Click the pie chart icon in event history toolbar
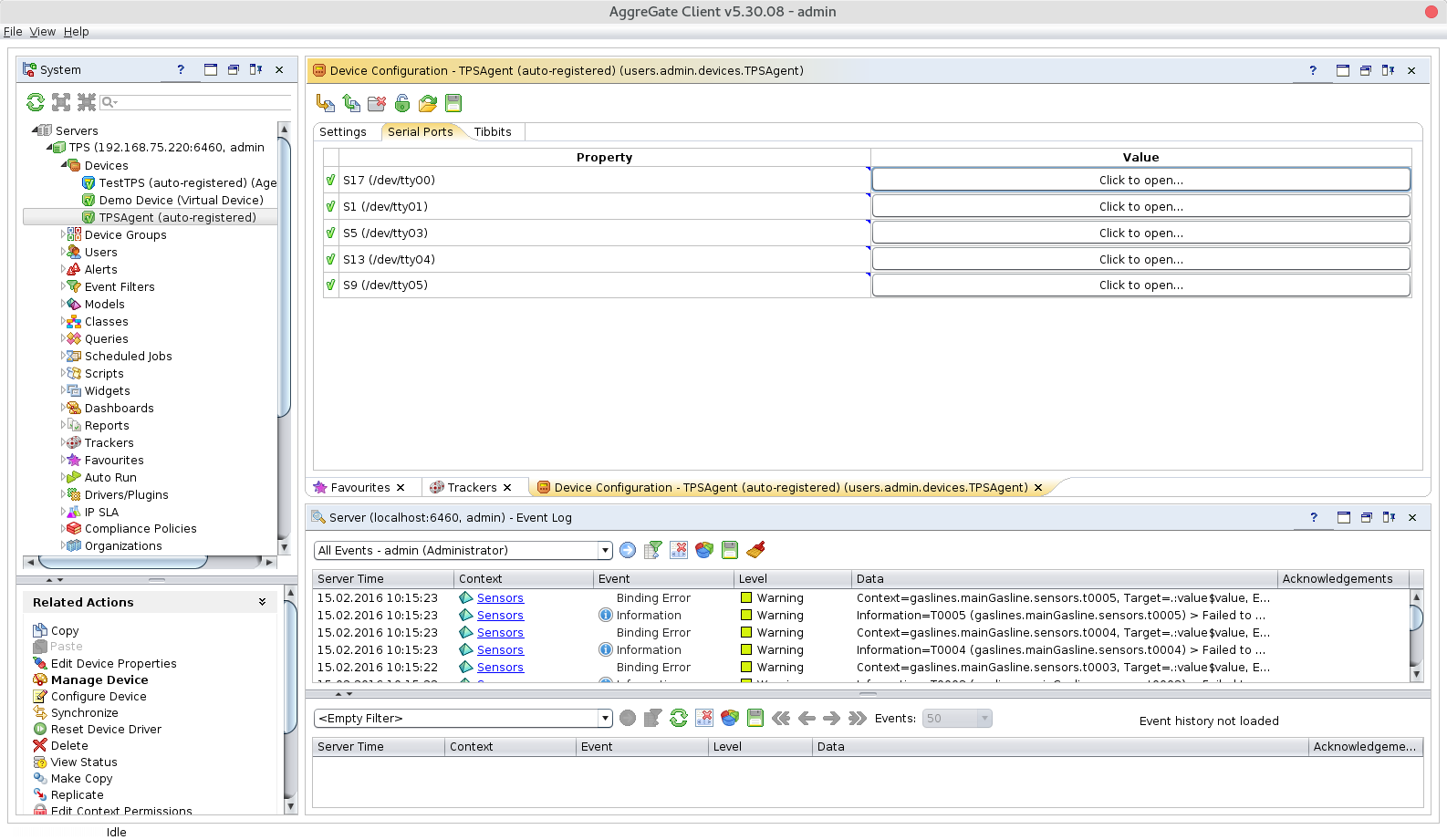The width and height of the screenshot is (1447, 840). 730,718
